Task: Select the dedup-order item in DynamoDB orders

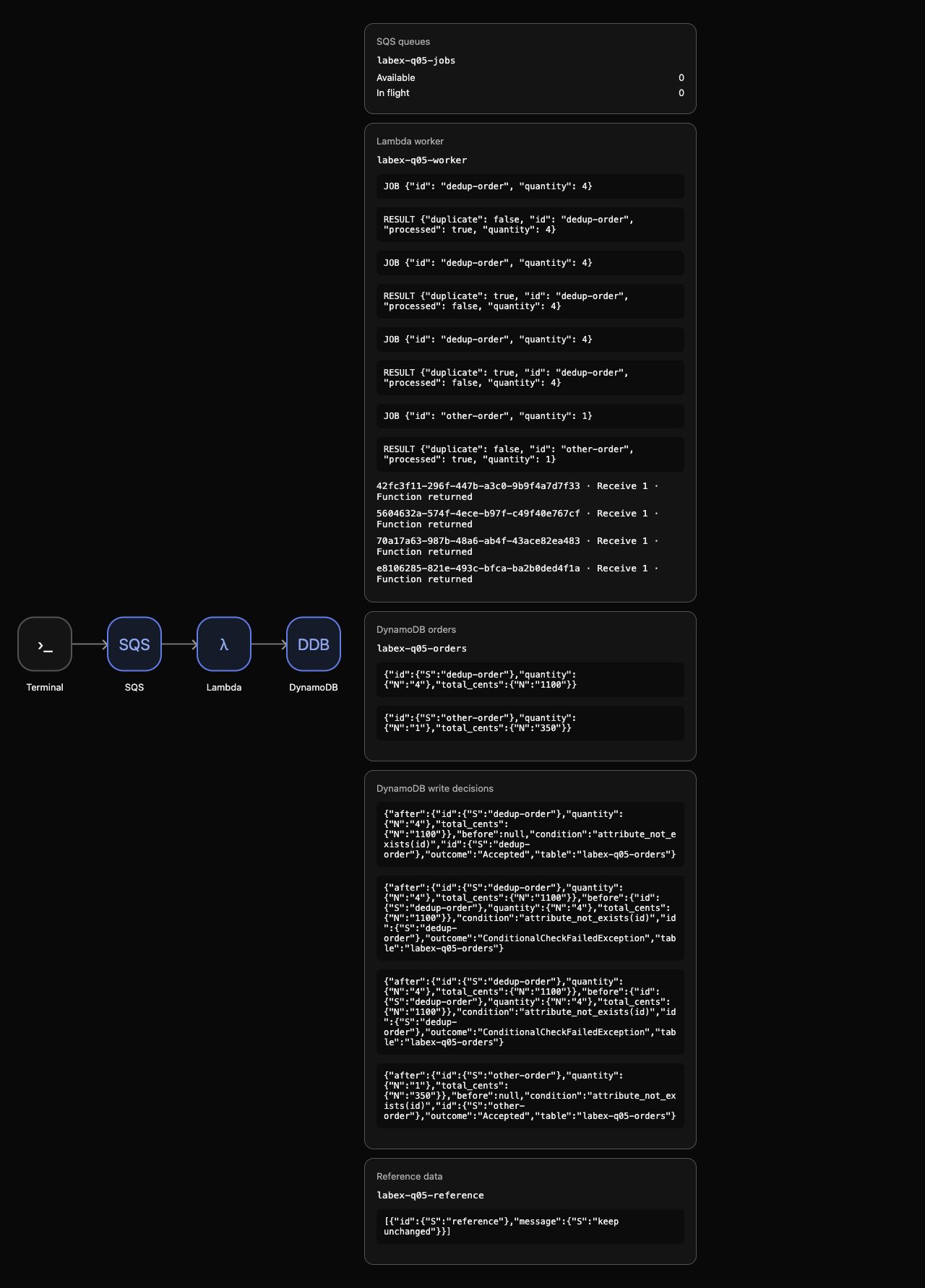Action: (x=530, y=680)
